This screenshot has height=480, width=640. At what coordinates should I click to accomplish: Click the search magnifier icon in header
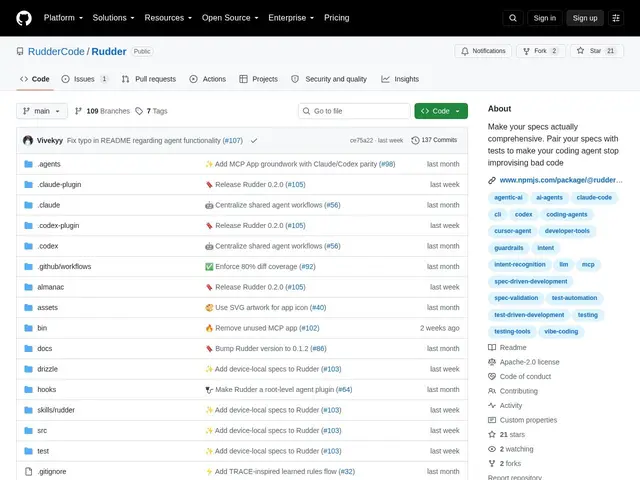513,18
